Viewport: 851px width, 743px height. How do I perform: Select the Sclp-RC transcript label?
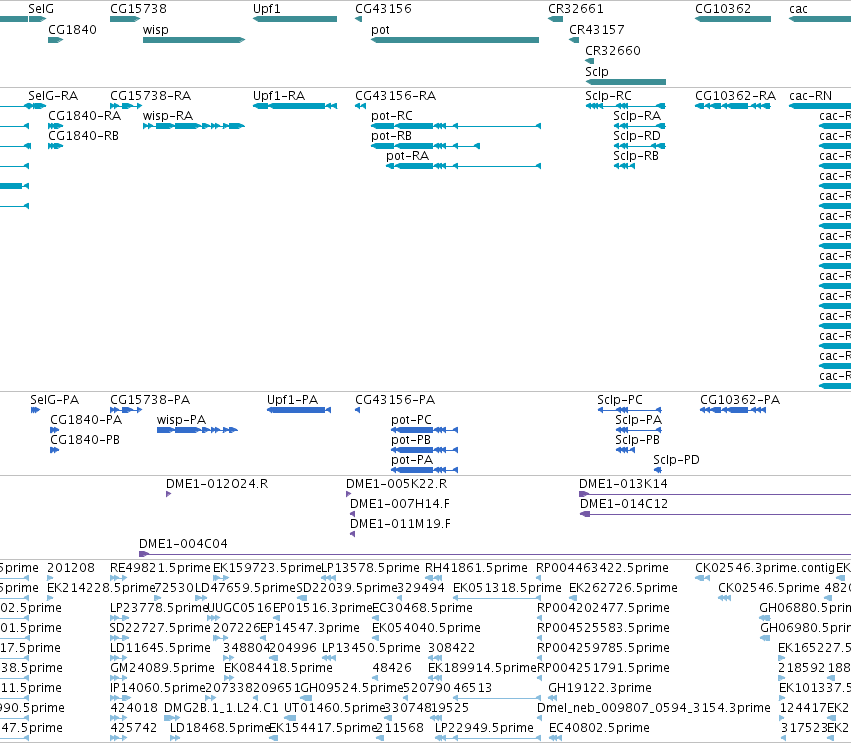tap(608, 96)
